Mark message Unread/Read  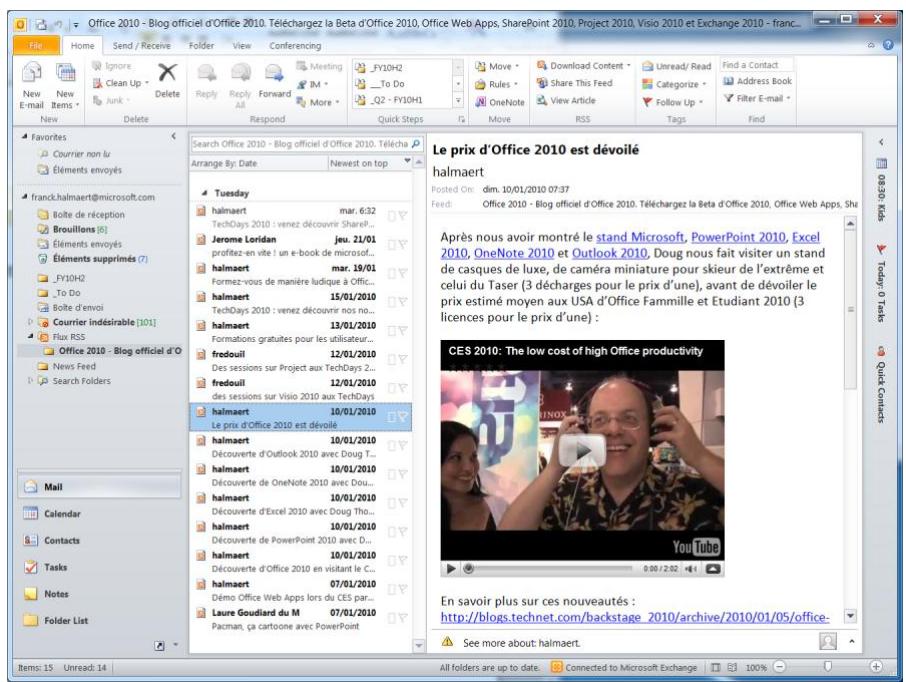click(x=676, y=66)
